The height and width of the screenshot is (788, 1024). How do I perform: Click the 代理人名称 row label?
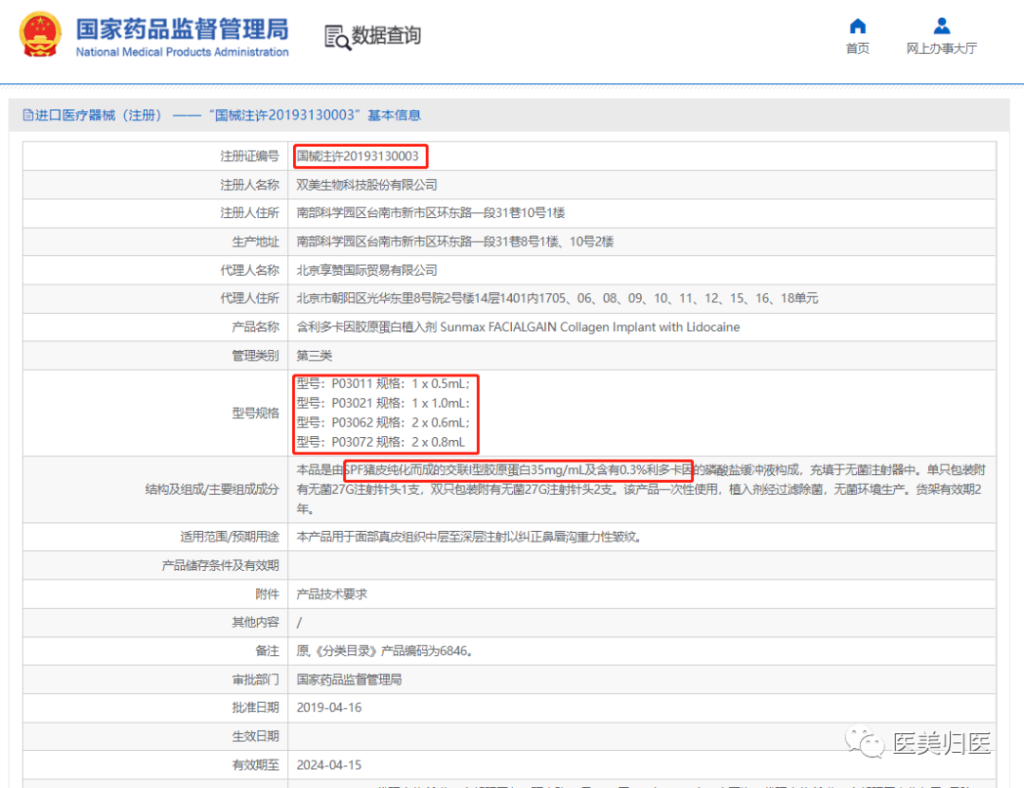(x=249, y=270)
